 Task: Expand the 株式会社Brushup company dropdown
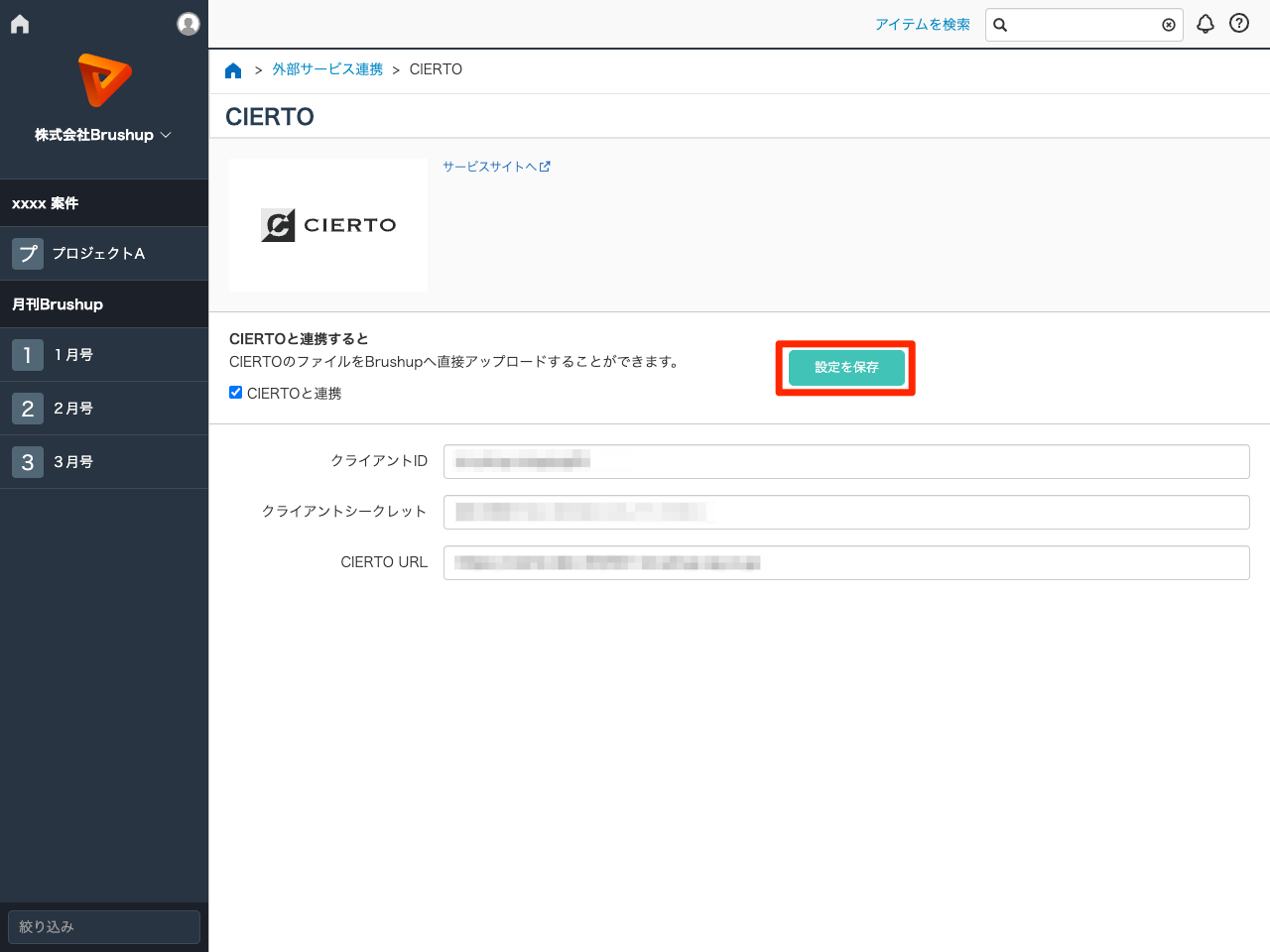[103, 135]
